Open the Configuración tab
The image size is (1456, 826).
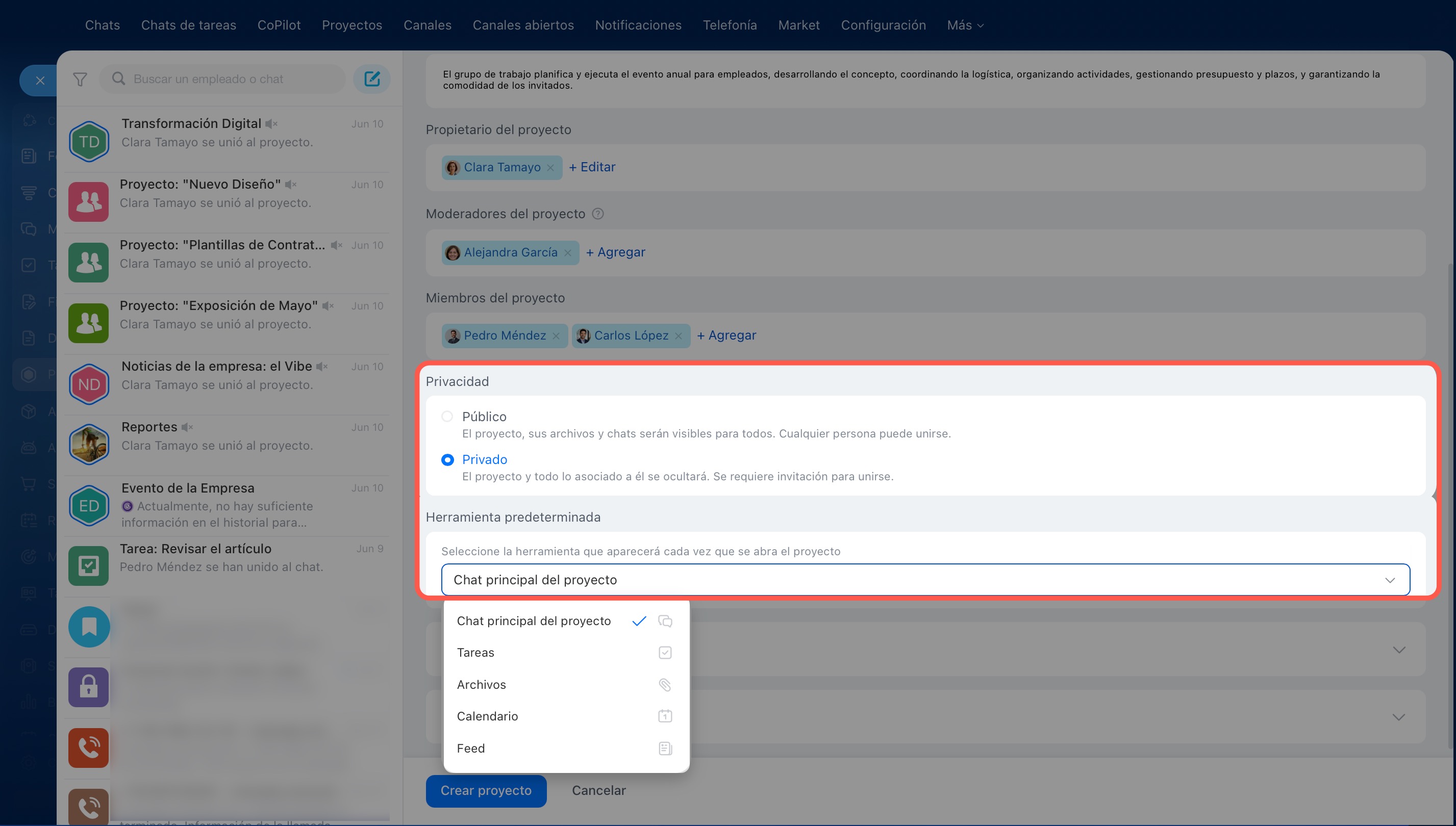[883, 25]
